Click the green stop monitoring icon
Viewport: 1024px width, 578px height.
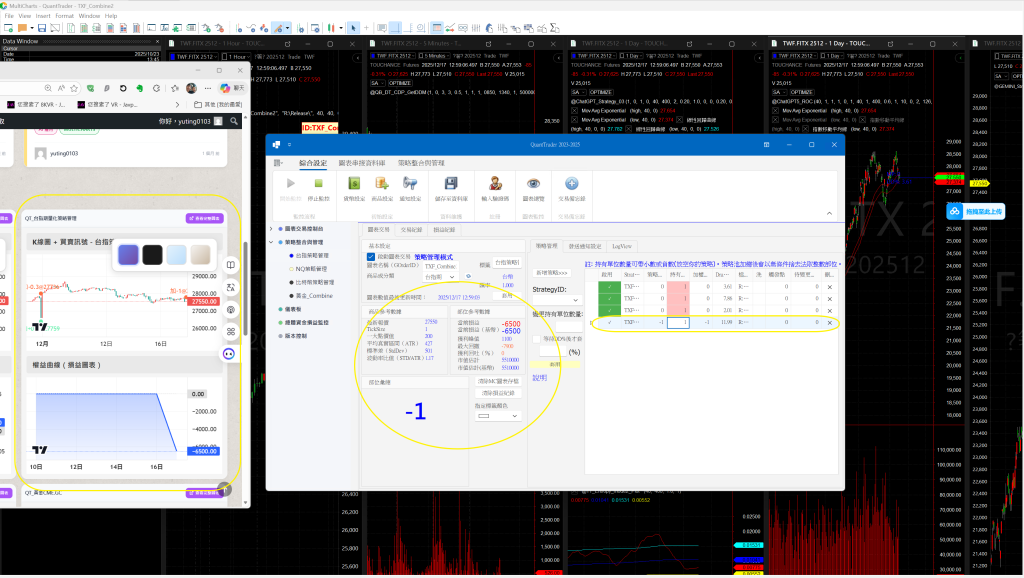pos(319,184)
